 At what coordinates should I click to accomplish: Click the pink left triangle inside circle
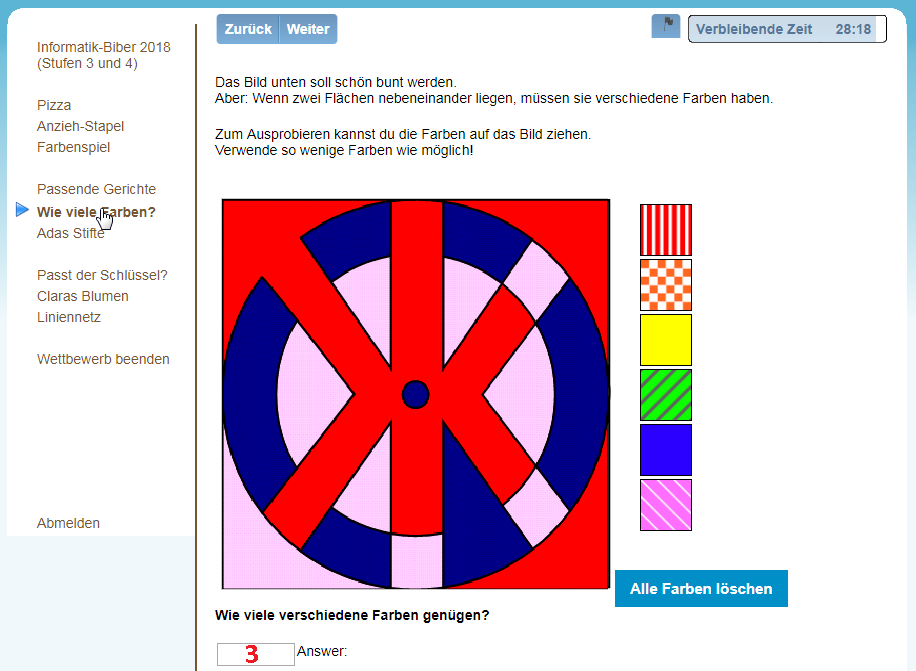pos(313,395)
